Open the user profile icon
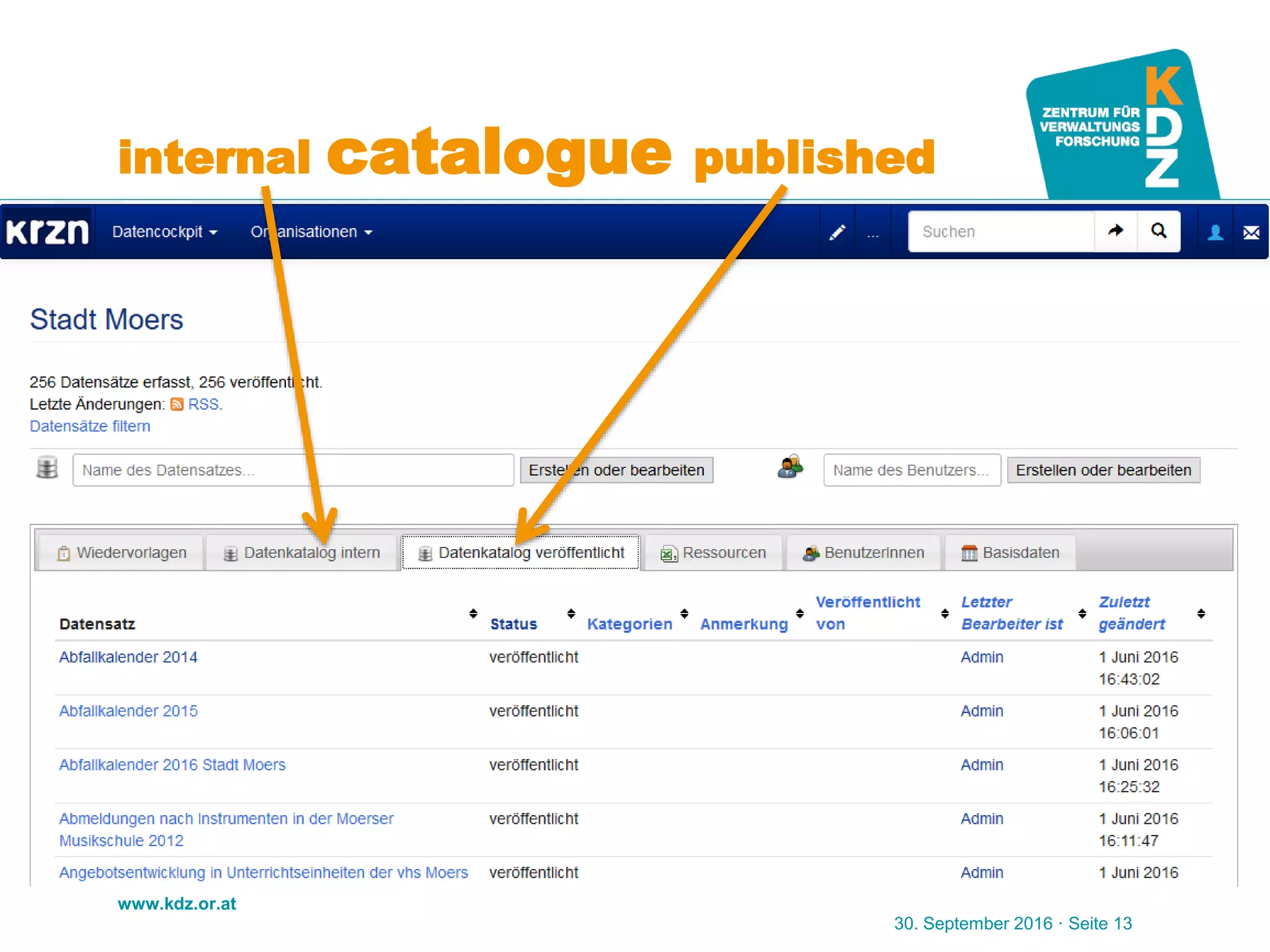1270x952 pixels. (1215, 232)
